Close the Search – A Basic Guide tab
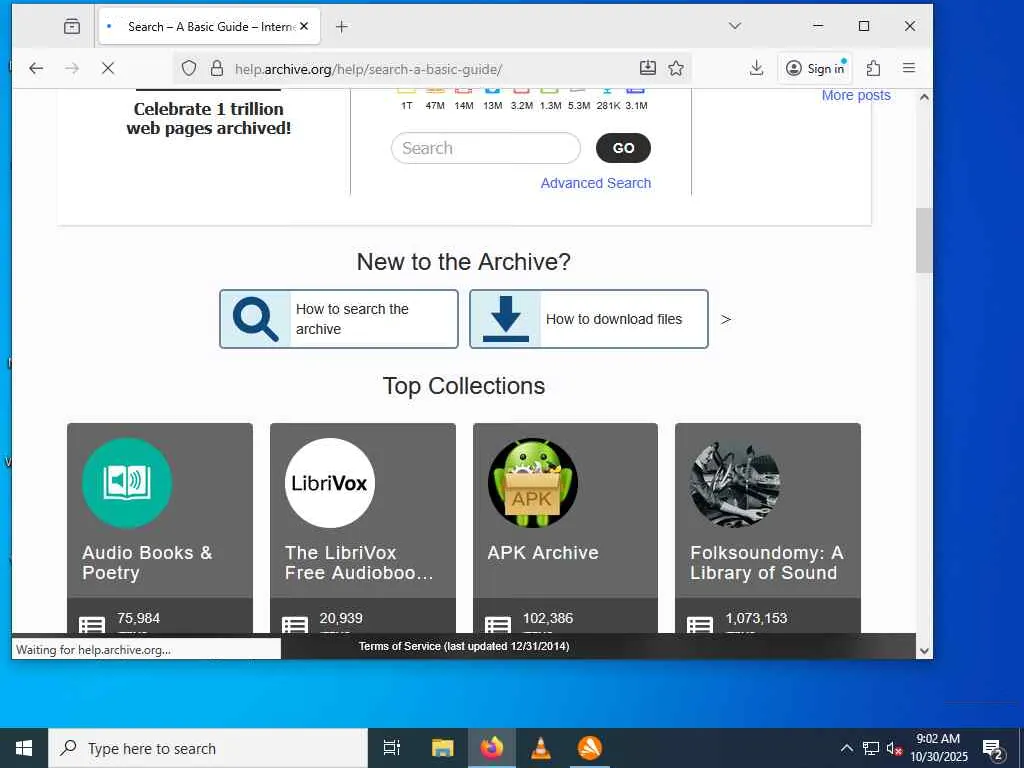The width and height of the screenshot is (1024, 768). pos(304,26)
